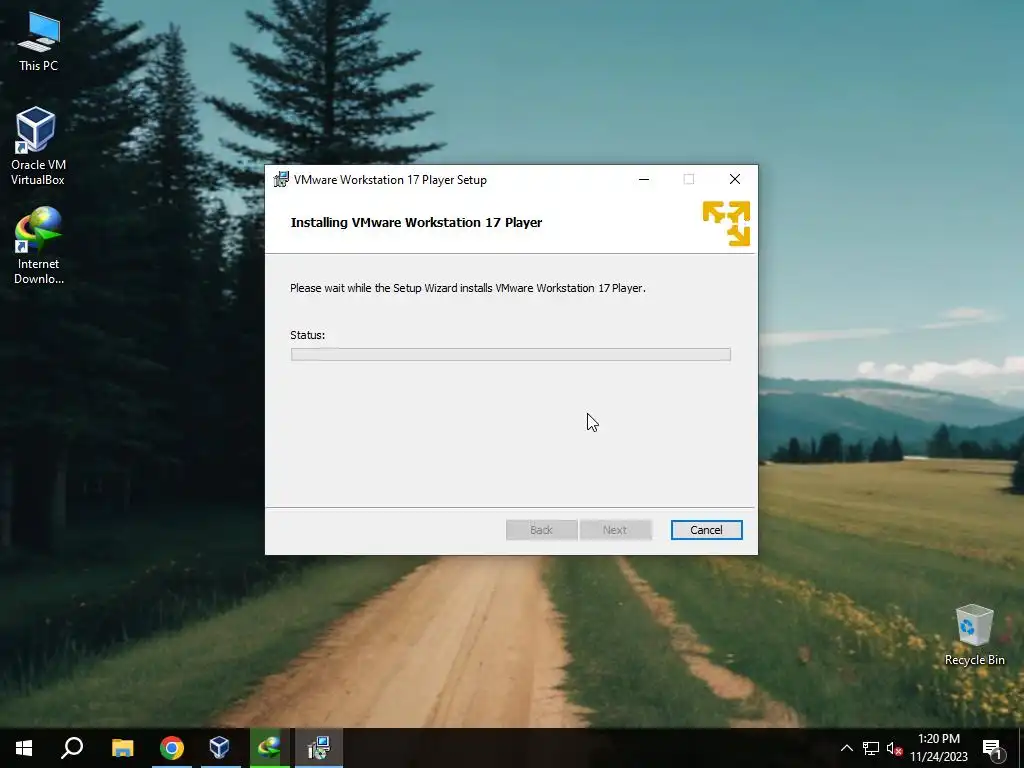This screenshot has width=1024, height=768.
Task: Click the disabled maximize button of setup window
Action: (x=689, y=179)
